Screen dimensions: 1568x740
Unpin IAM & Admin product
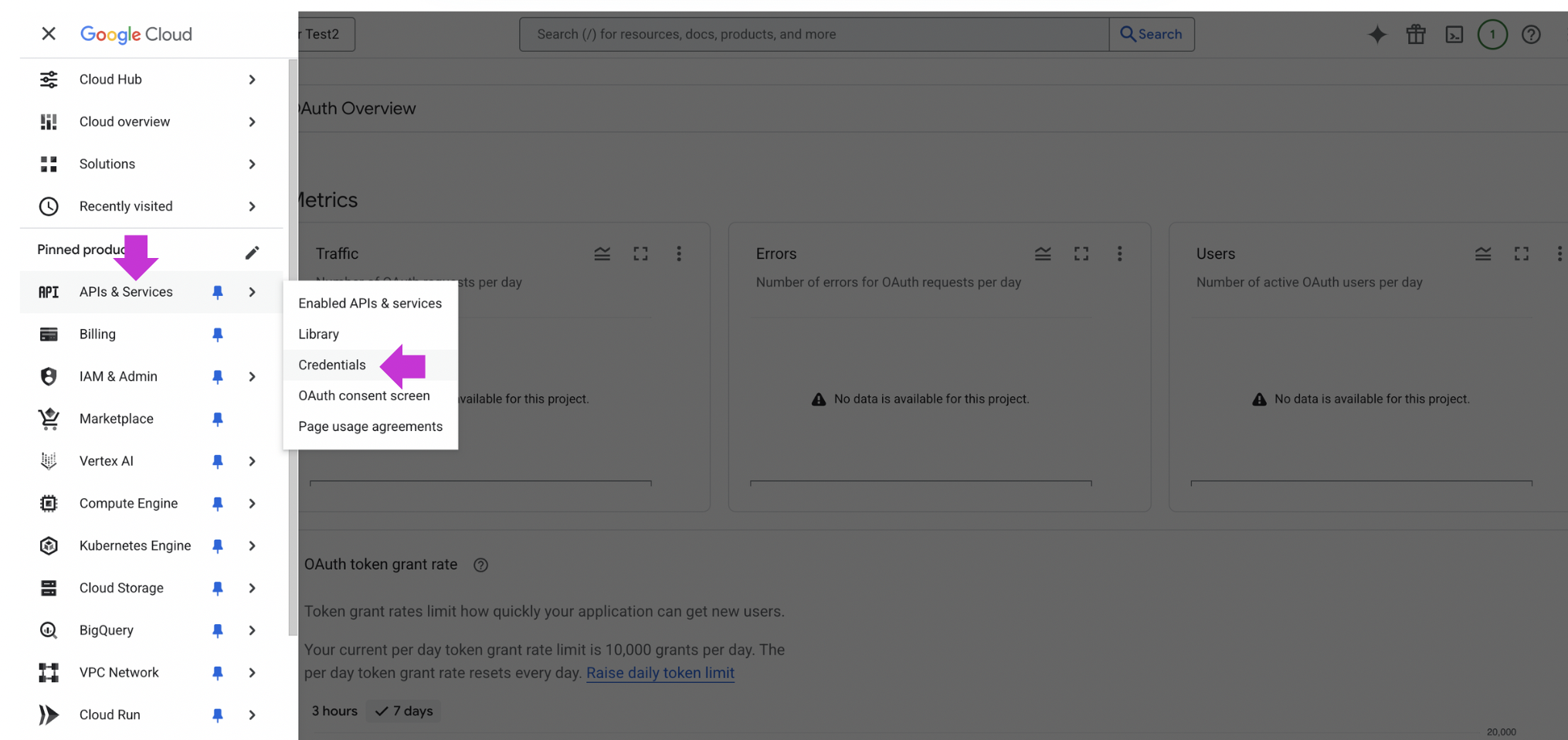tap(218, 376)
